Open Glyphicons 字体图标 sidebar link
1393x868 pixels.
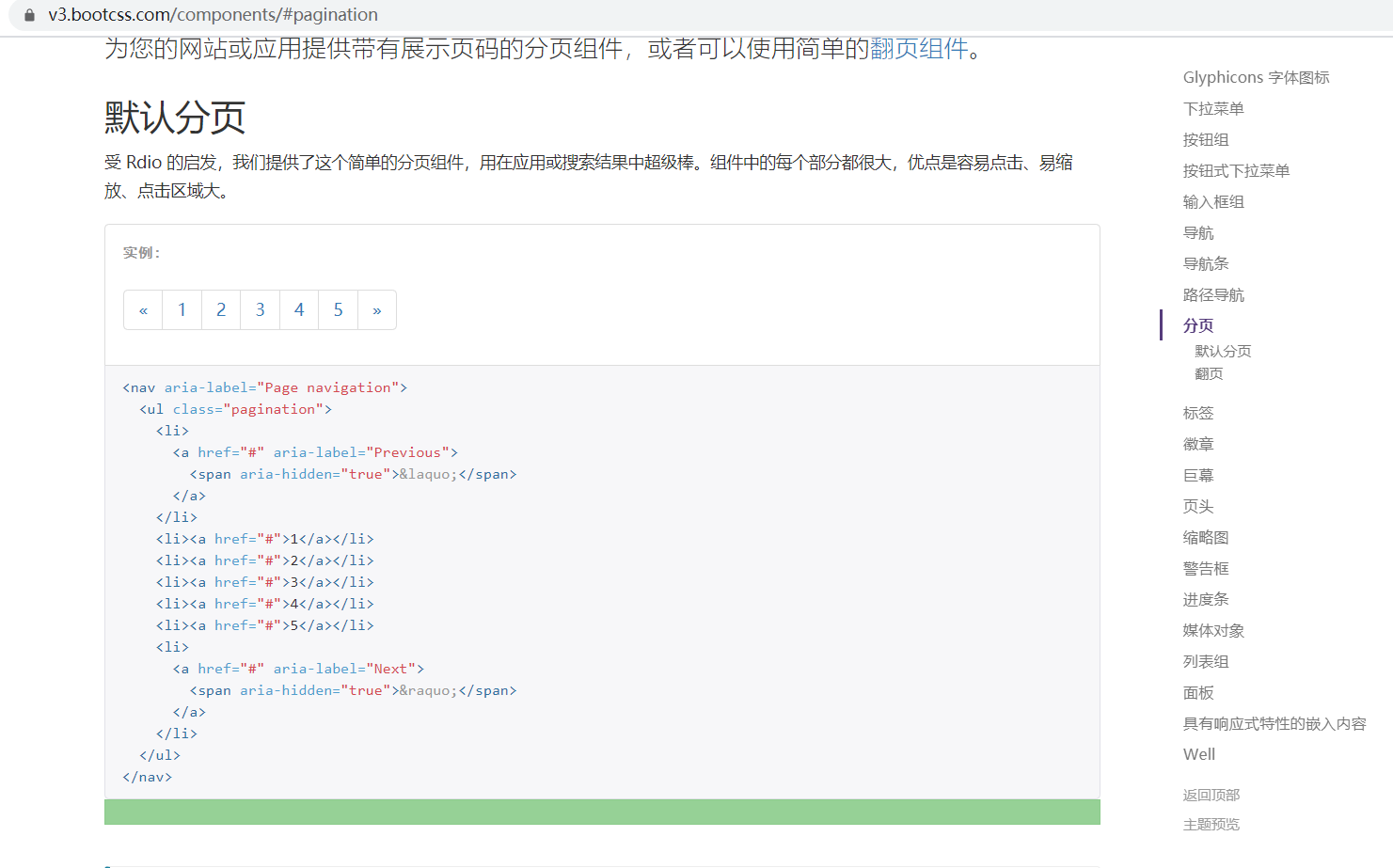pos(1256,77)
